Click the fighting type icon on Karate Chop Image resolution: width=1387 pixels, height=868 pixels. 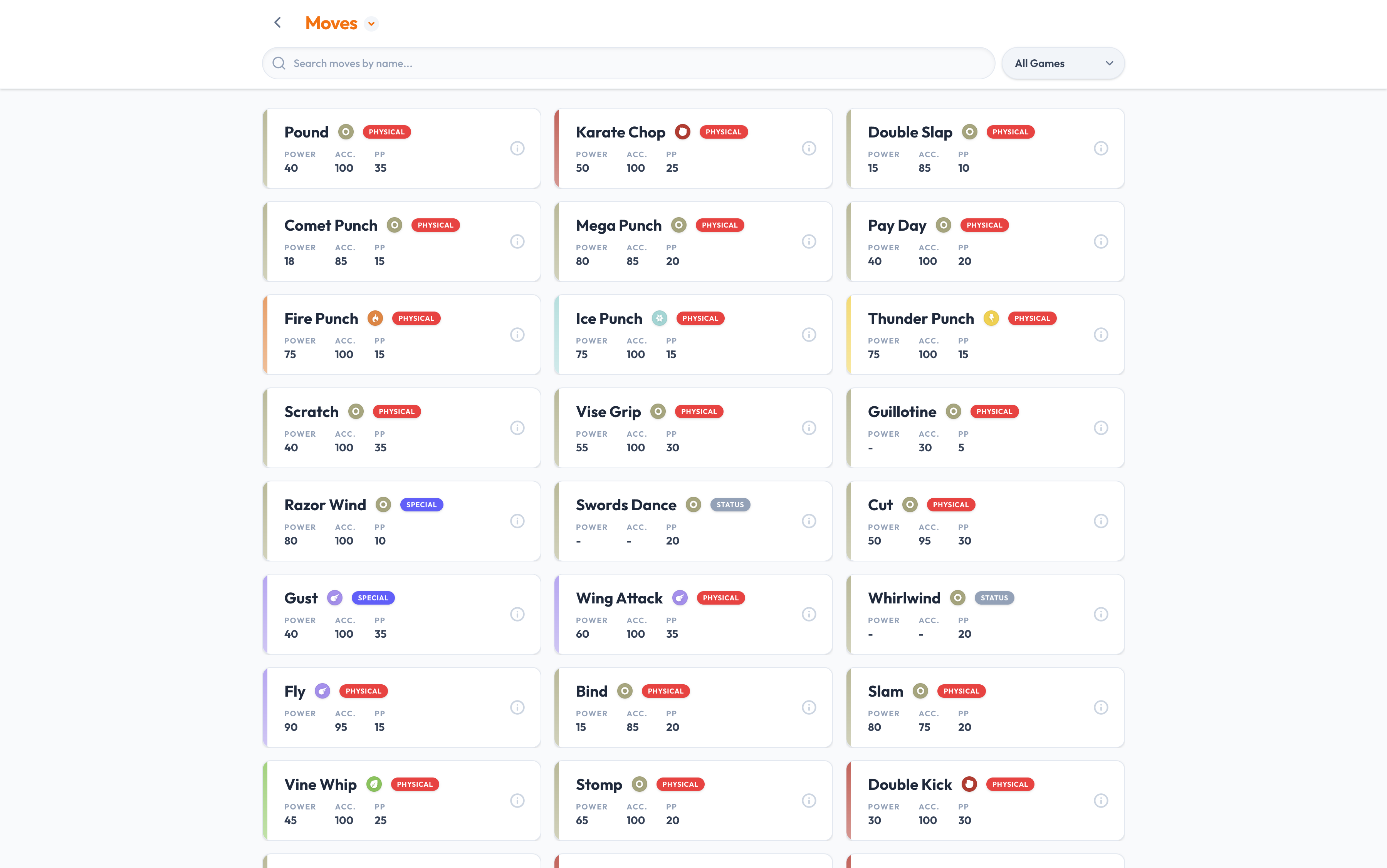coord(682,131)
